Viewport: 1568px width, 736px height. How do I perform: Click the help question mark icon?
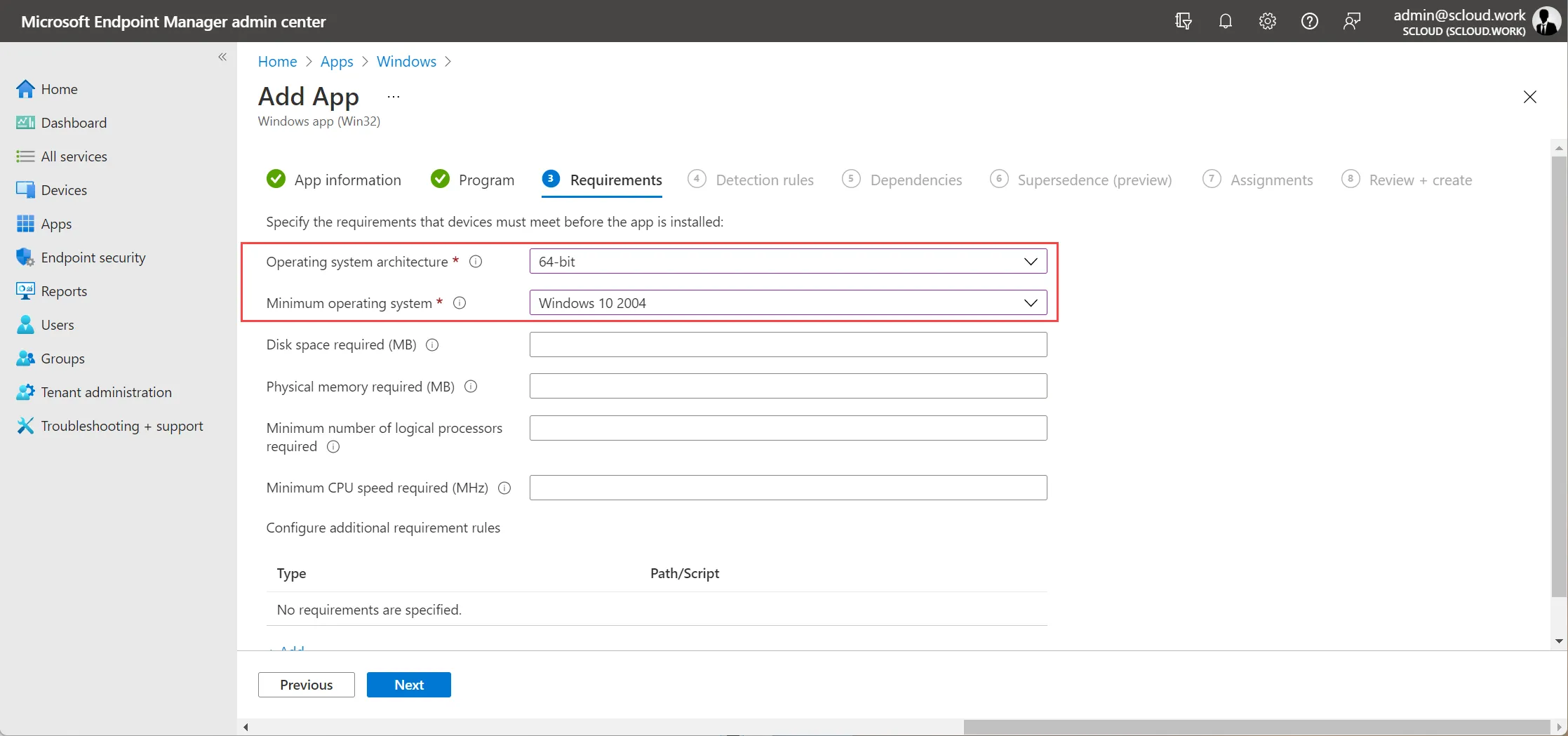(1309, 21)
